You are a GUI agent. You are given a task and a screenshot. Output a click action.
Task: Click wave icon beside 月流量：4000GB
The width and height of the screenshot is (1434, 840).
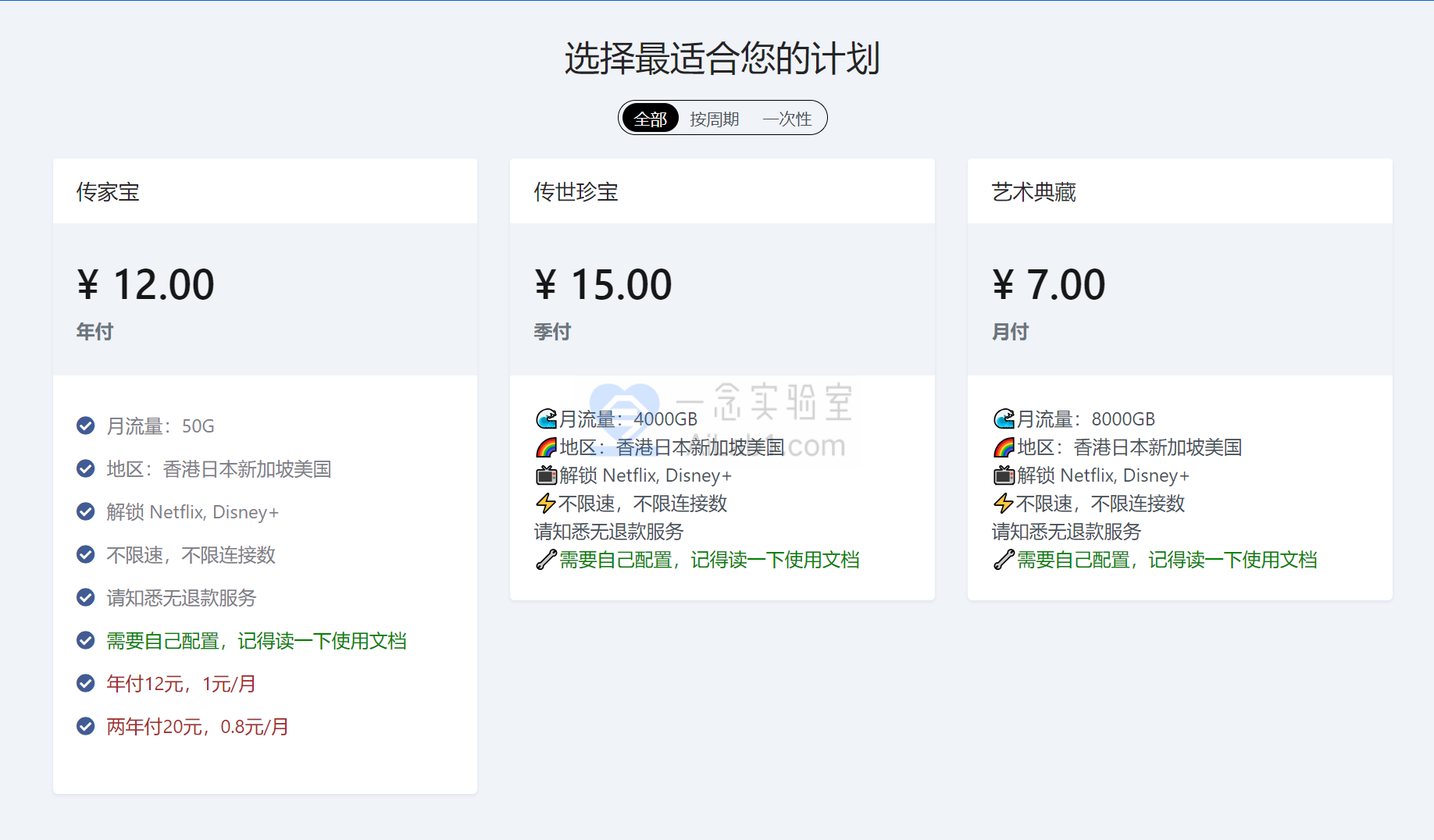point(546,419)
